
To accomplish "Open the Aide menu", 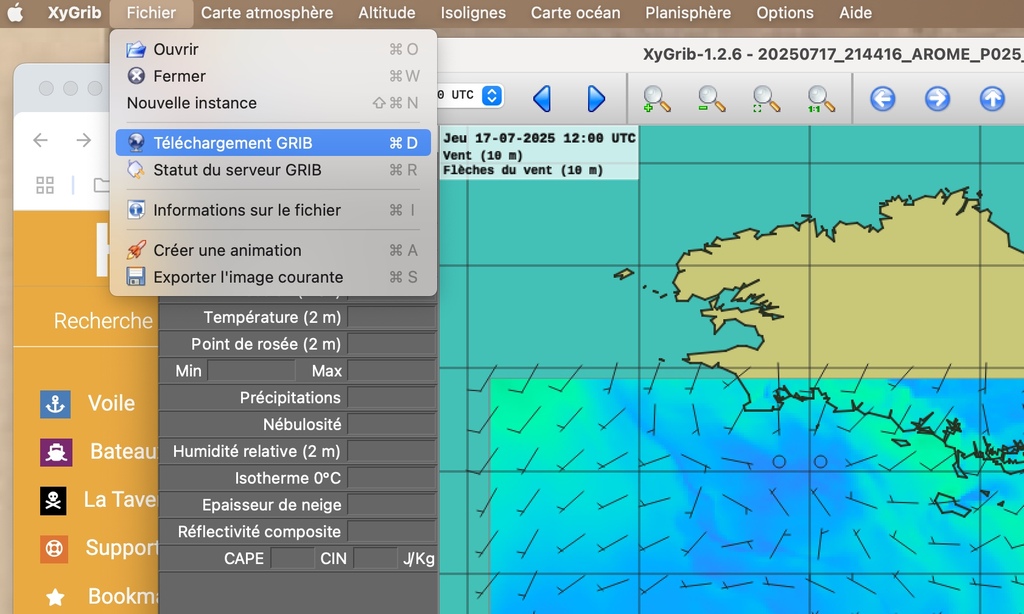I will [856, 12].
